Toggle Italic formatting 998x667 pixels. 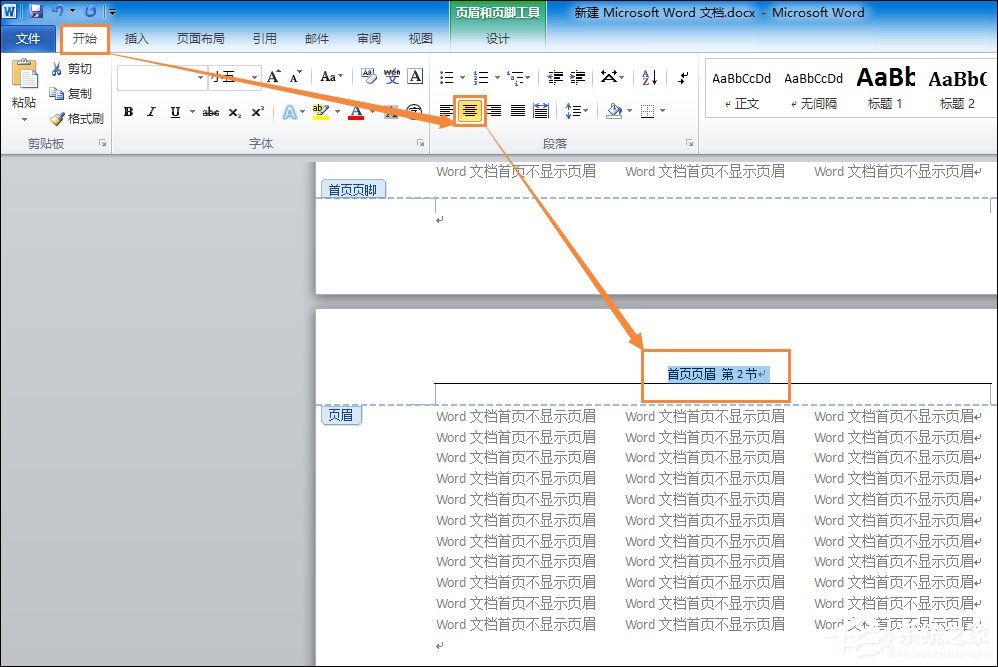pos(152,112)
